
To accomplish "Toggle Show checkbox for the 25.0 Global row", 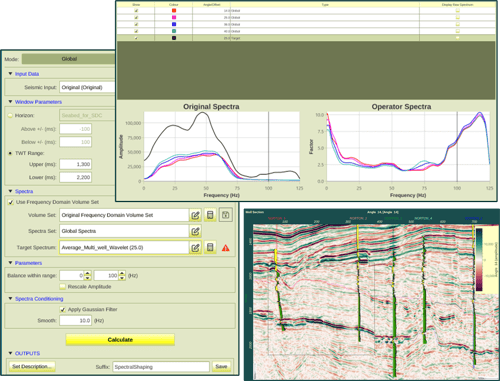I will pyautogui.click(x=136, y=17).
